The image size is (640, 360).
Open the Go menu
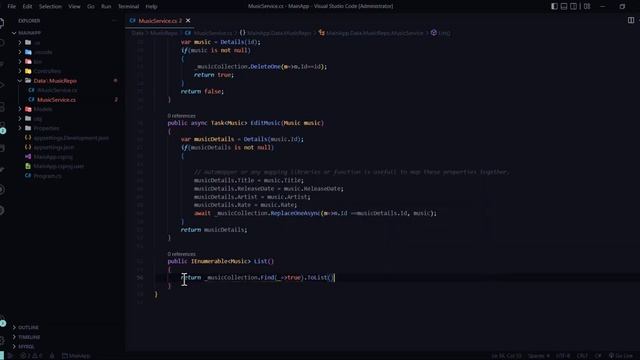[x=91, y=7]
